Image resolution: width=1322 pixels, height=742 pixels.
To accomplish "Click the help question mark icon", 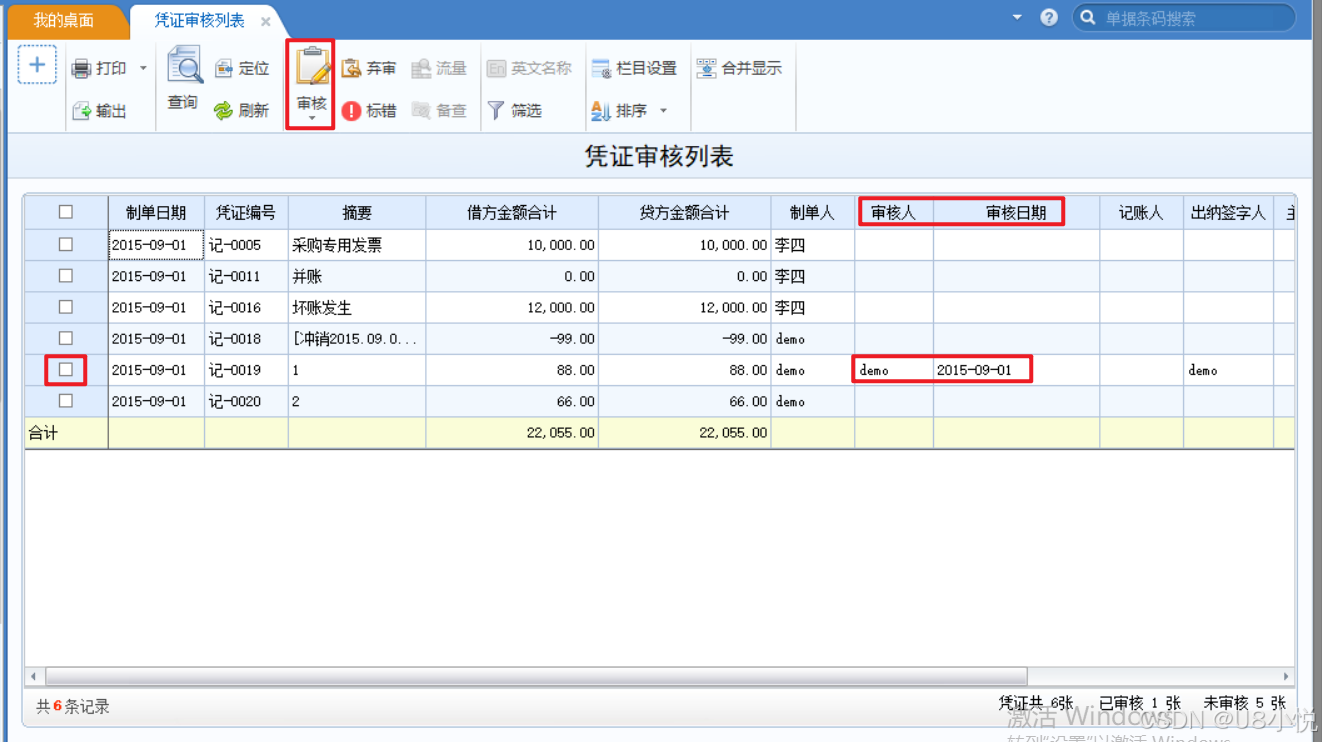I will pyautogui.click(x=1049, y=17).
